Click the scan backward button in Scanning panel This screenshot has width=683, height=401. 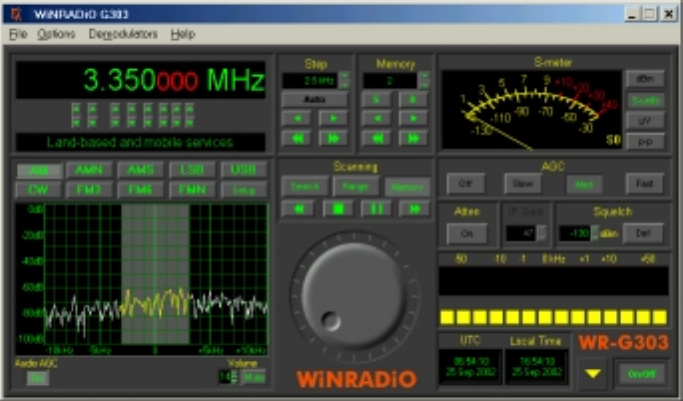coord(298,209)
